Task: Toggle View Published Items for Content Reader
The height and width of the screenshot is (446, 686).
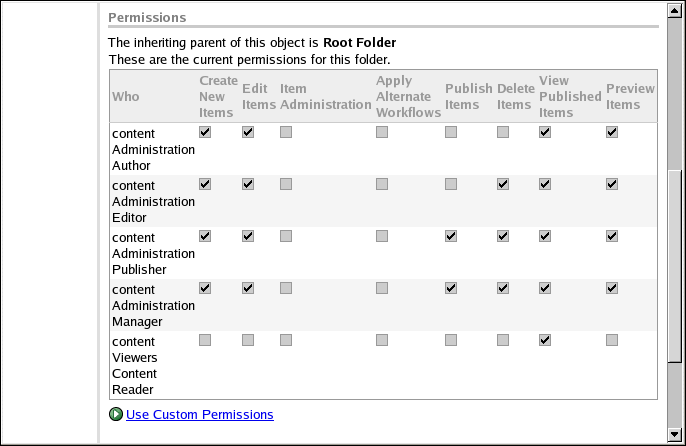Action: coord(545,340)
